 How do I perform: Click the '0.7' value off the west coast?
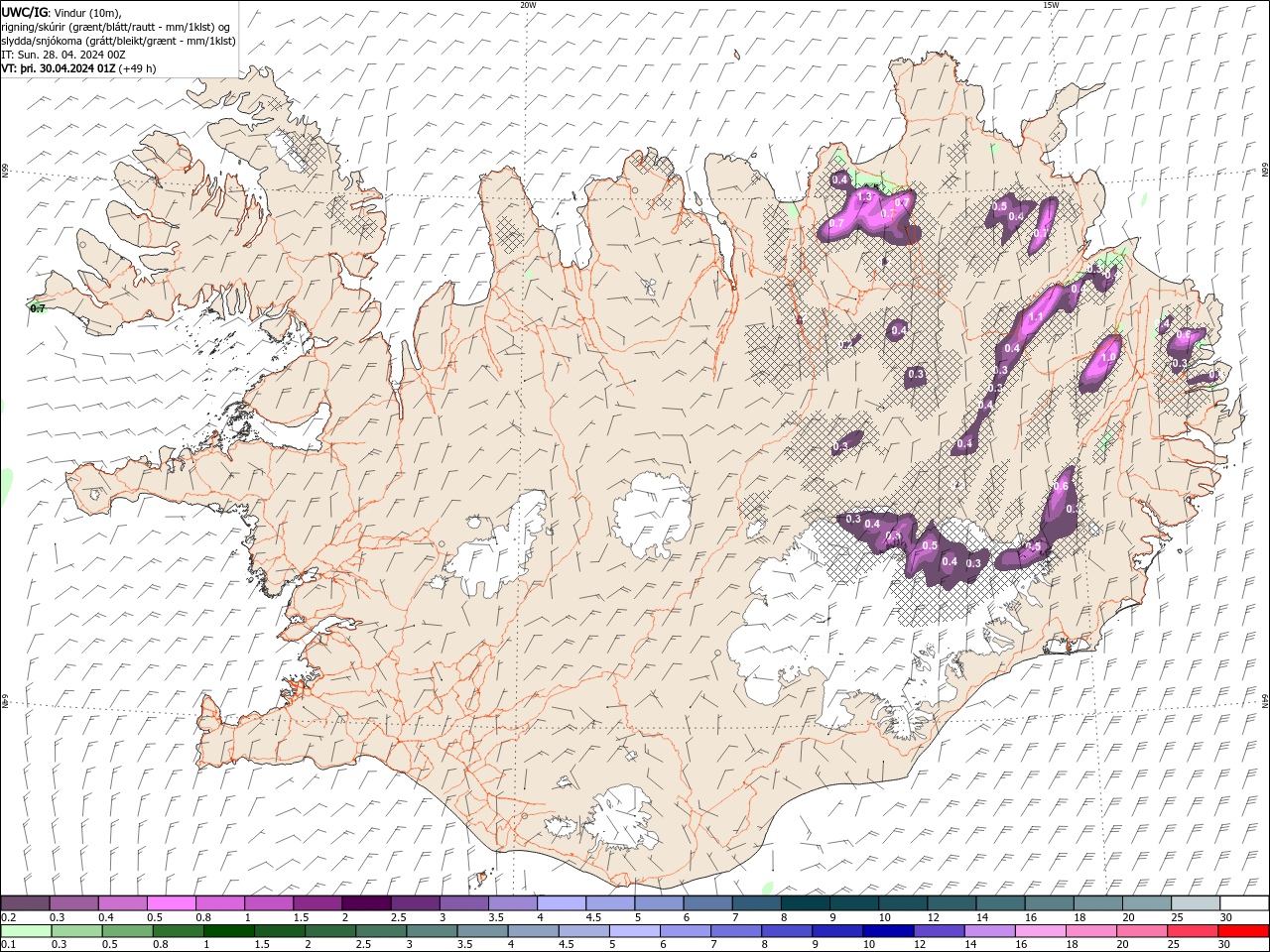pos(38,308)
